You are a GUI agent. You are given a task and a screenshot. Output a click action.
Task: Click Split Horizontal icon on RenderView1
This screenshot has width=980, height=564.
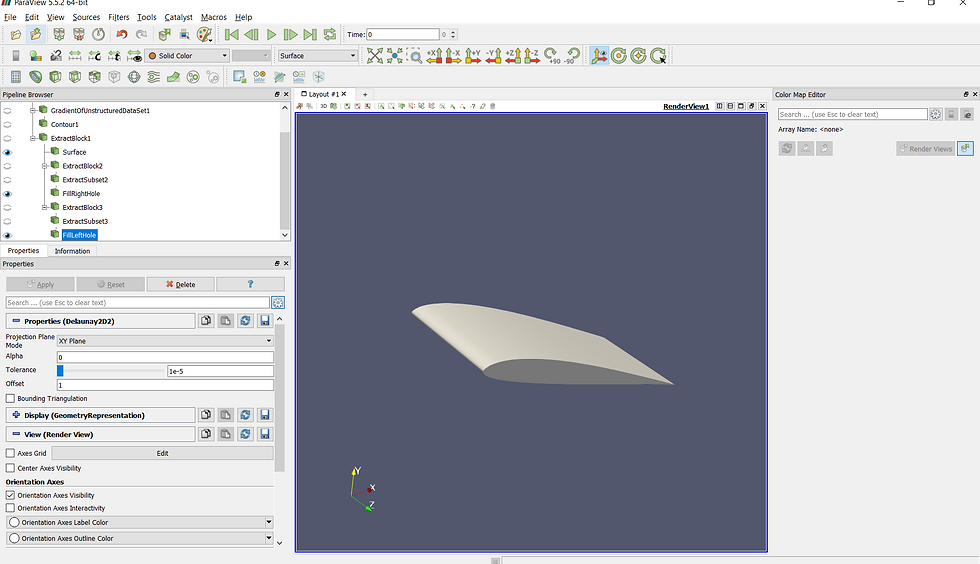pyautogui.click(x=719, y=106)
